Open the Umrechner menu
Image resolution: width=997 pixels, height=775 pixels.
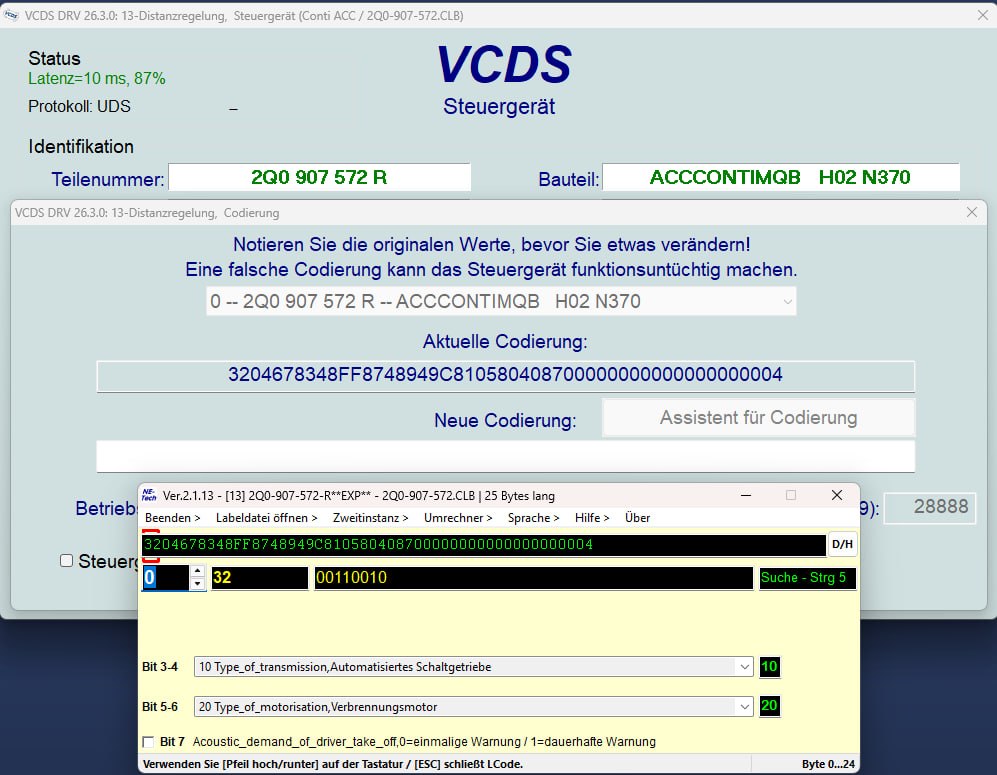tap(458, 518)
